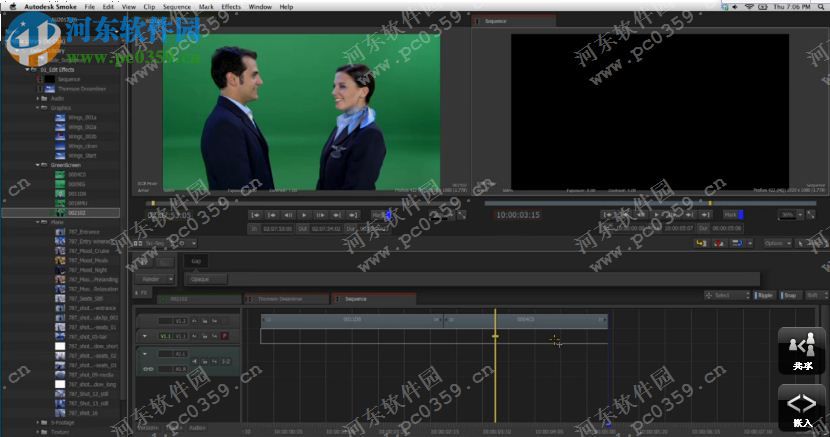The width and height of the screenshot is (830, 437).
Task: Collapse the Graphics folder
Action: pyautogui.click(x=38, y=108)
